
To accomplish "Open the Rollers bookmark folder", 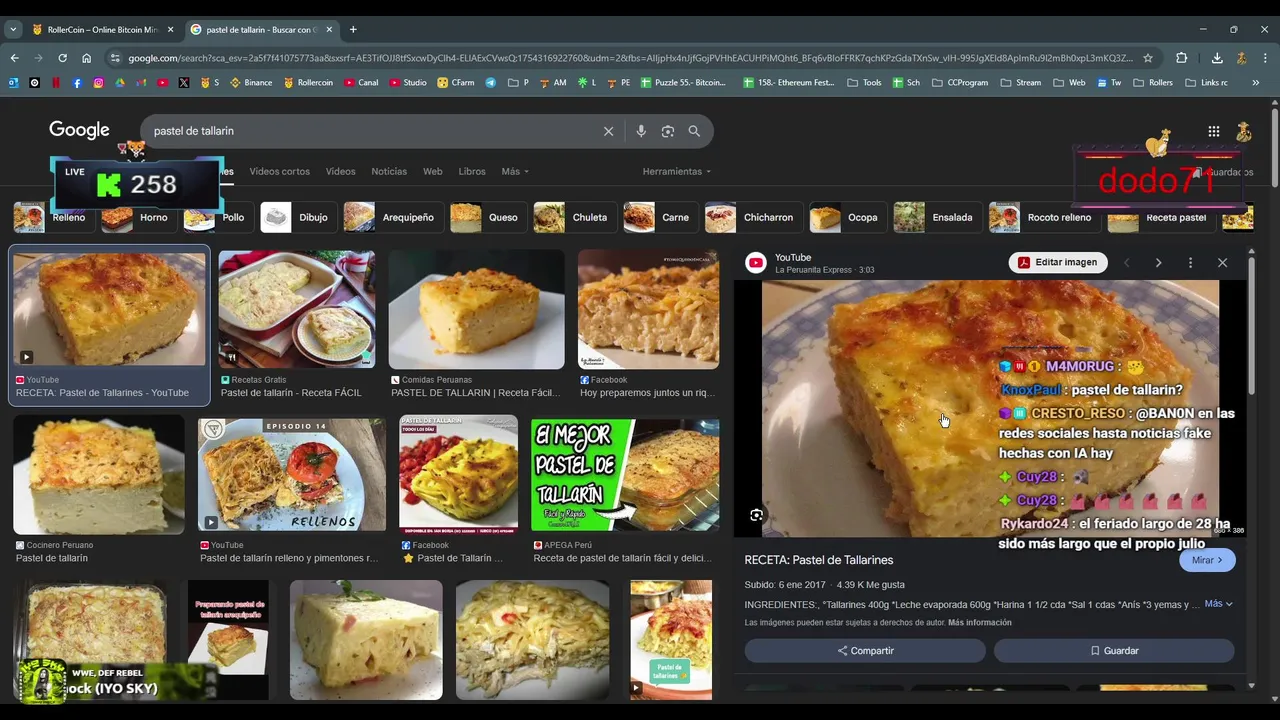I will (1153, 83).
